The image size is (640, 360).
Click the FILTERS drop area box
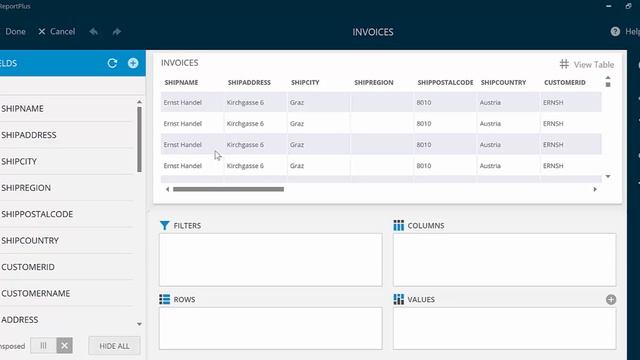coord(271,260)
